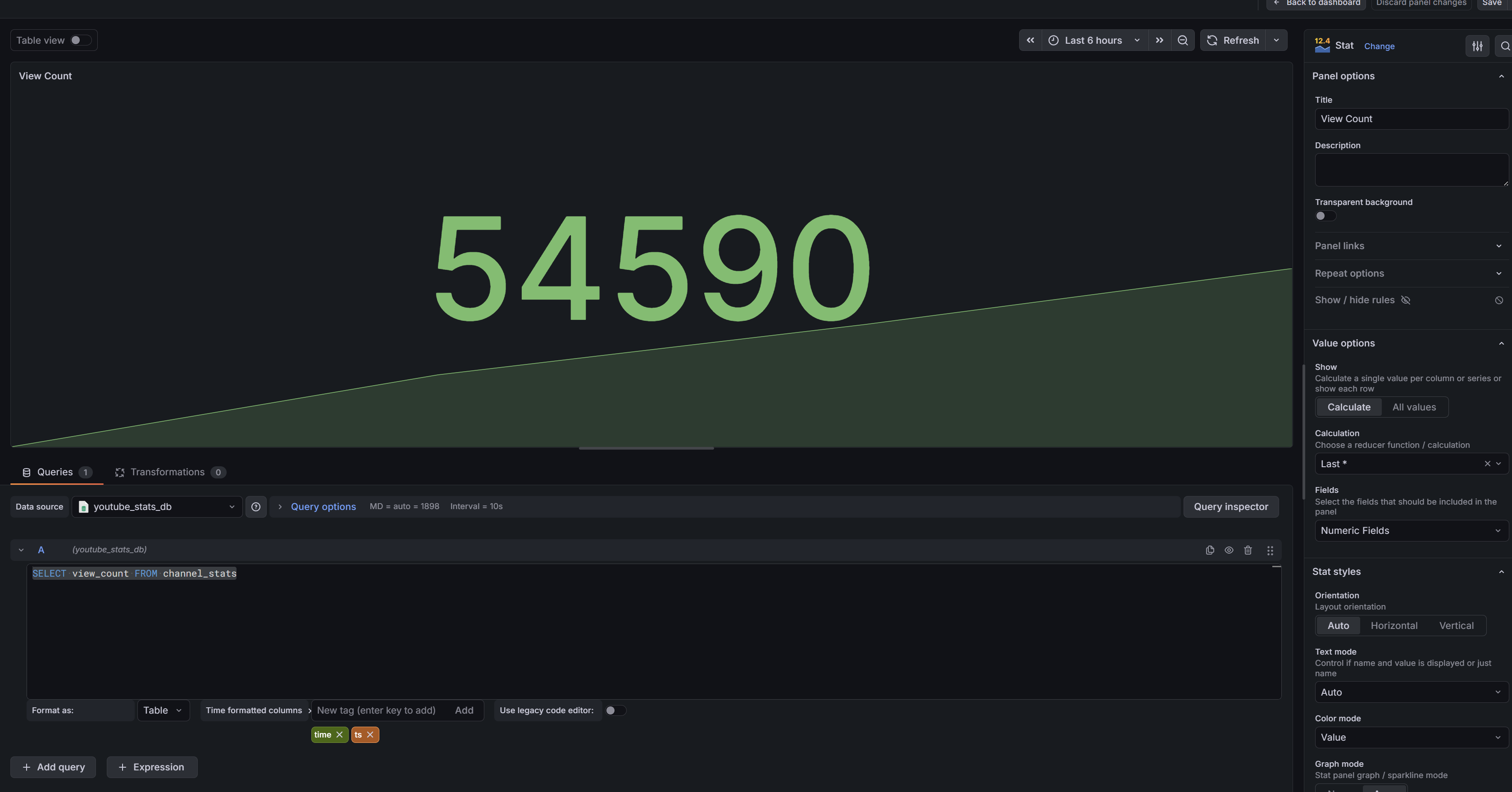
Task: Open the refresh interval dropdown arrow
Action: (x=1276, y=41)
